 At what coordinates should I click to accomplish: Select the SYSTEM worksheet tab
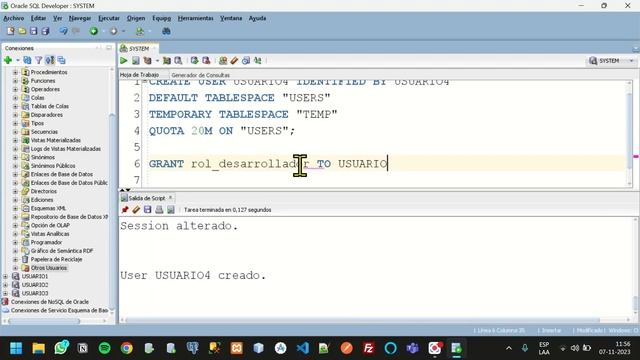pos(139,49)
